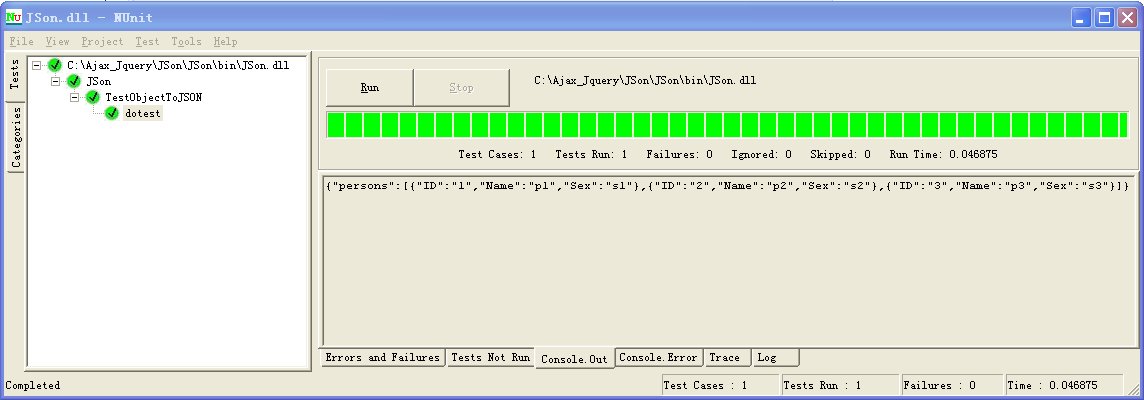Switch to the Errors and Failures tab
This screenshot has width=1144, height=400.
(x=382, y=357)
